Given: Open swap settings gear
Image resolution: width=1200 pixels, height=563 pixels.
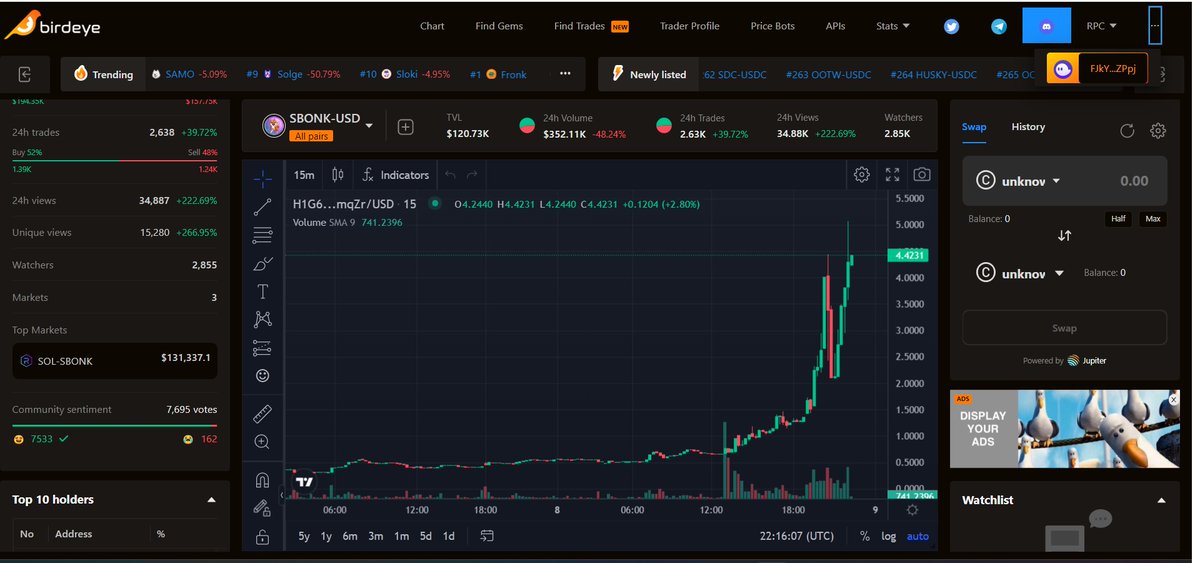Looking at the screenshot, I should point(1158,130).
